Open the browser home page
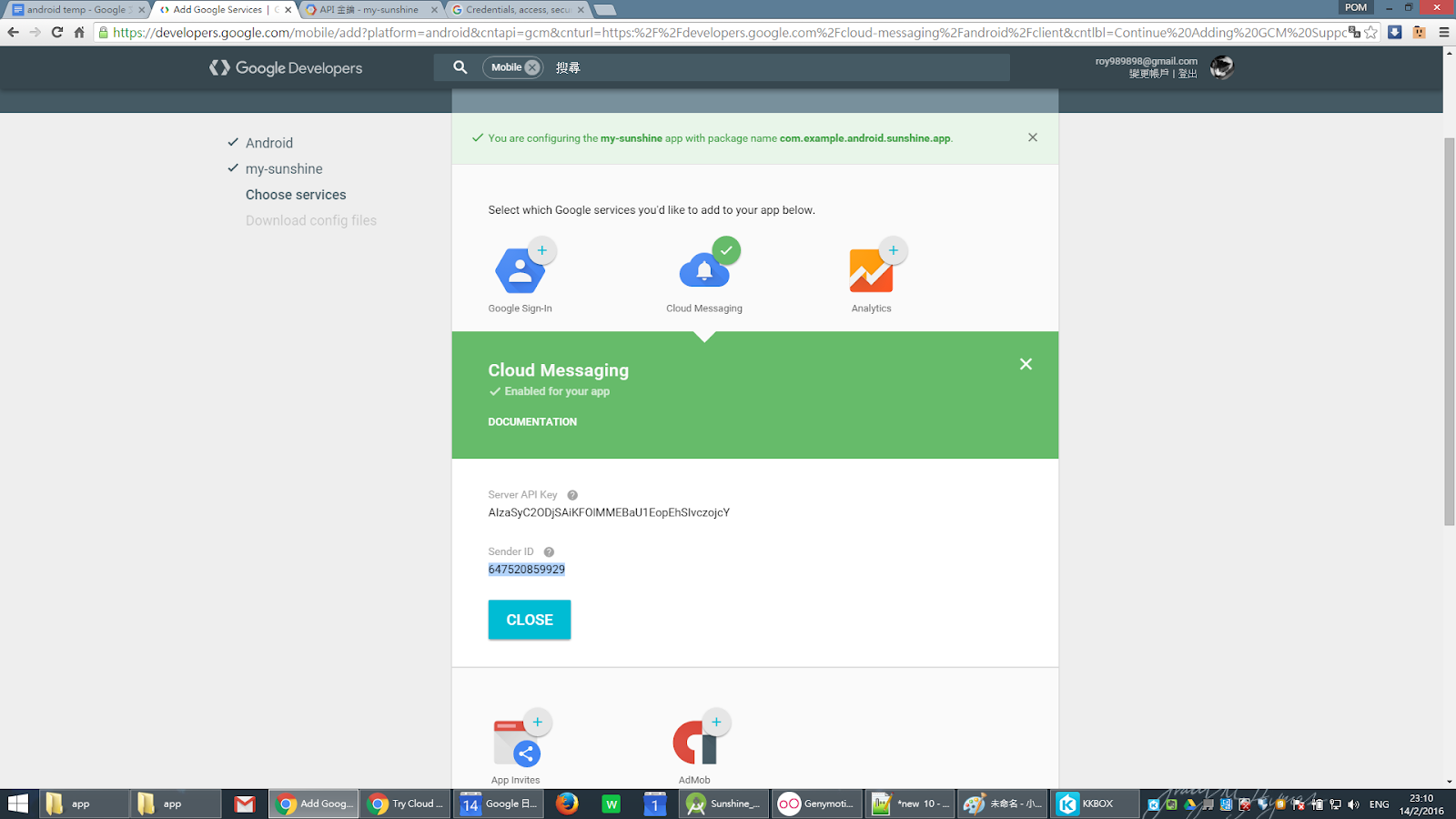1456x819 pixels. coord(79,32)
